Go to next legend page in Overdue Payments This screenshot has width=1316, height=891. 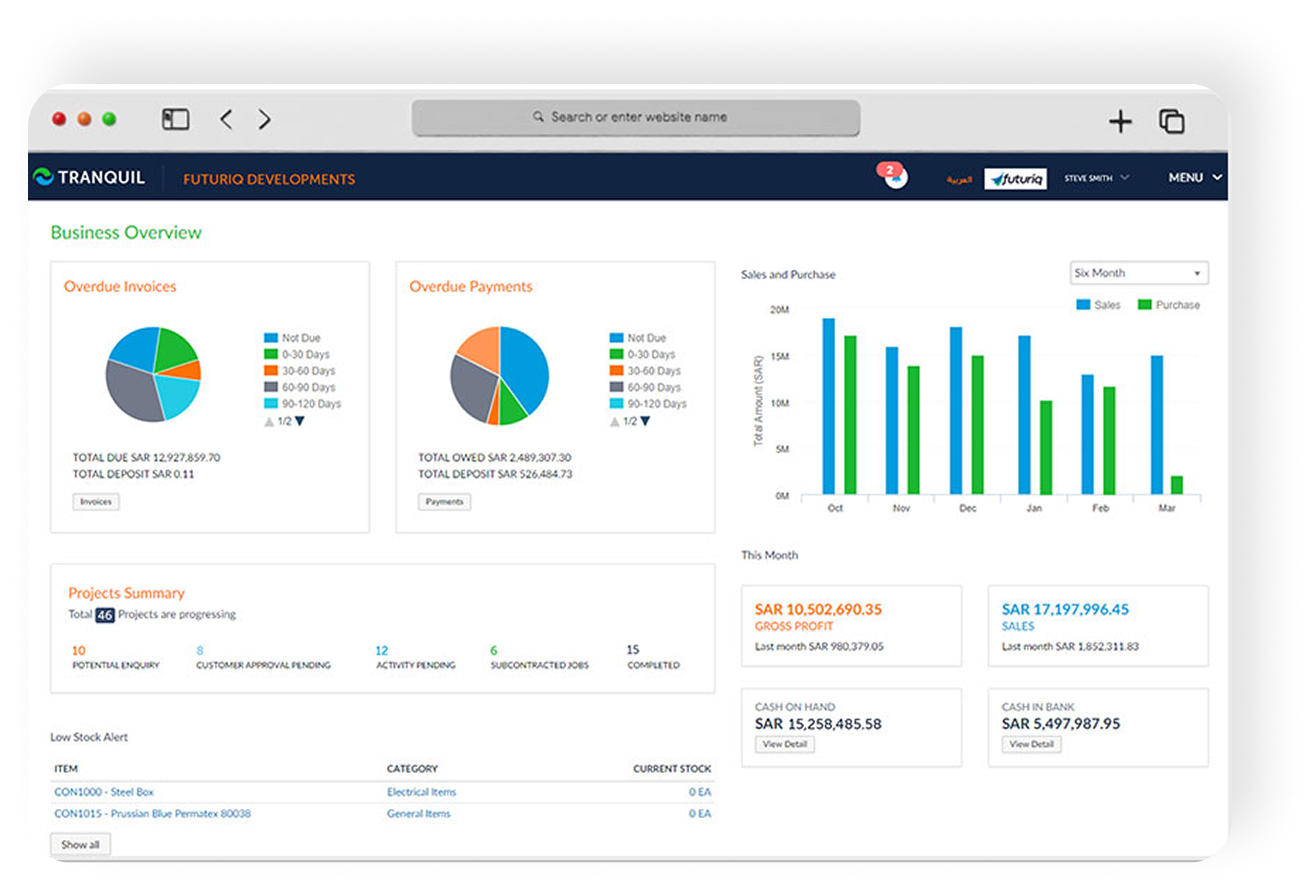pos(645,421)
